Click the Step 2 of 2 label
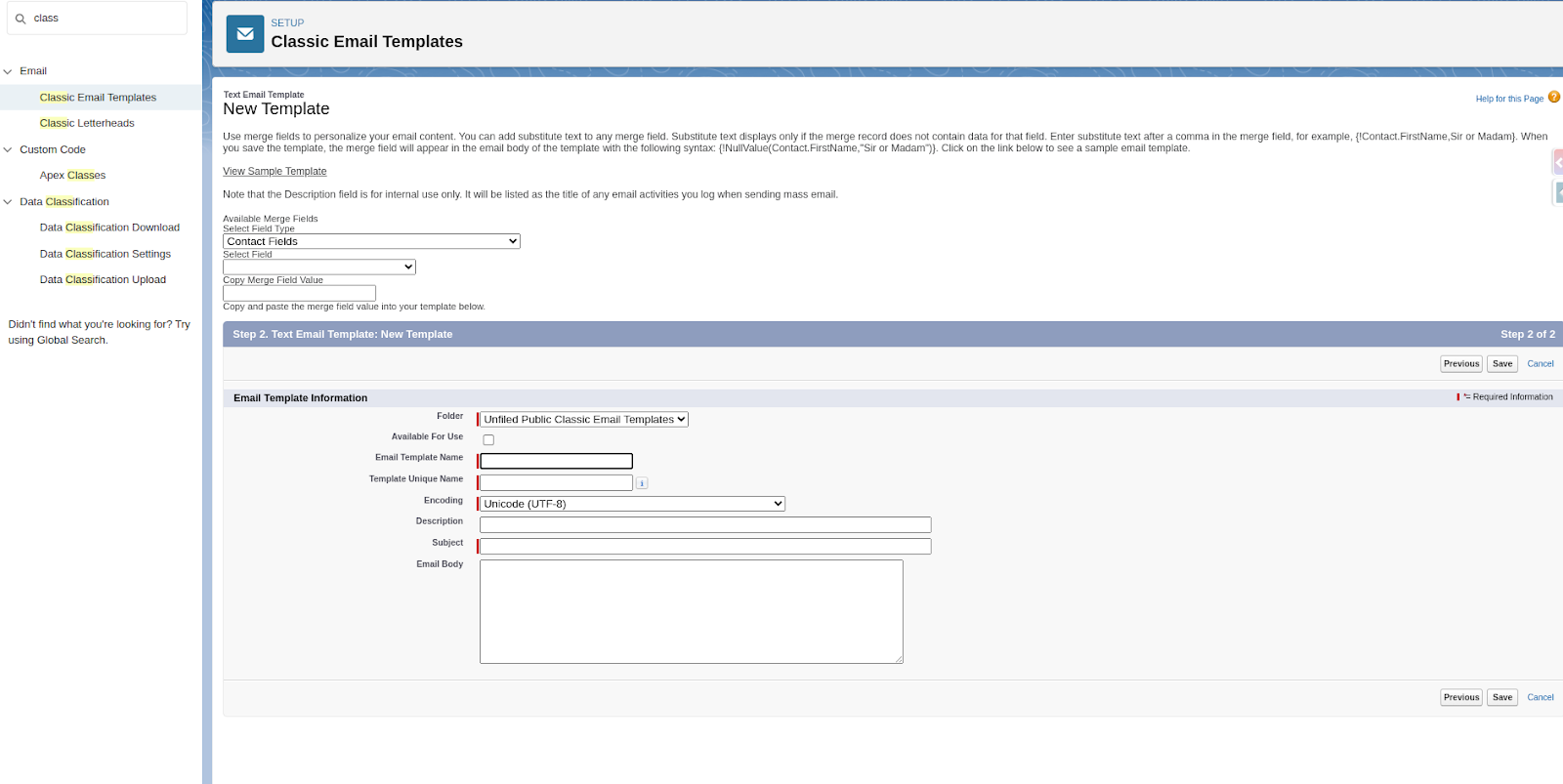The image size is (1563, 784). [x=1528, y=334]
